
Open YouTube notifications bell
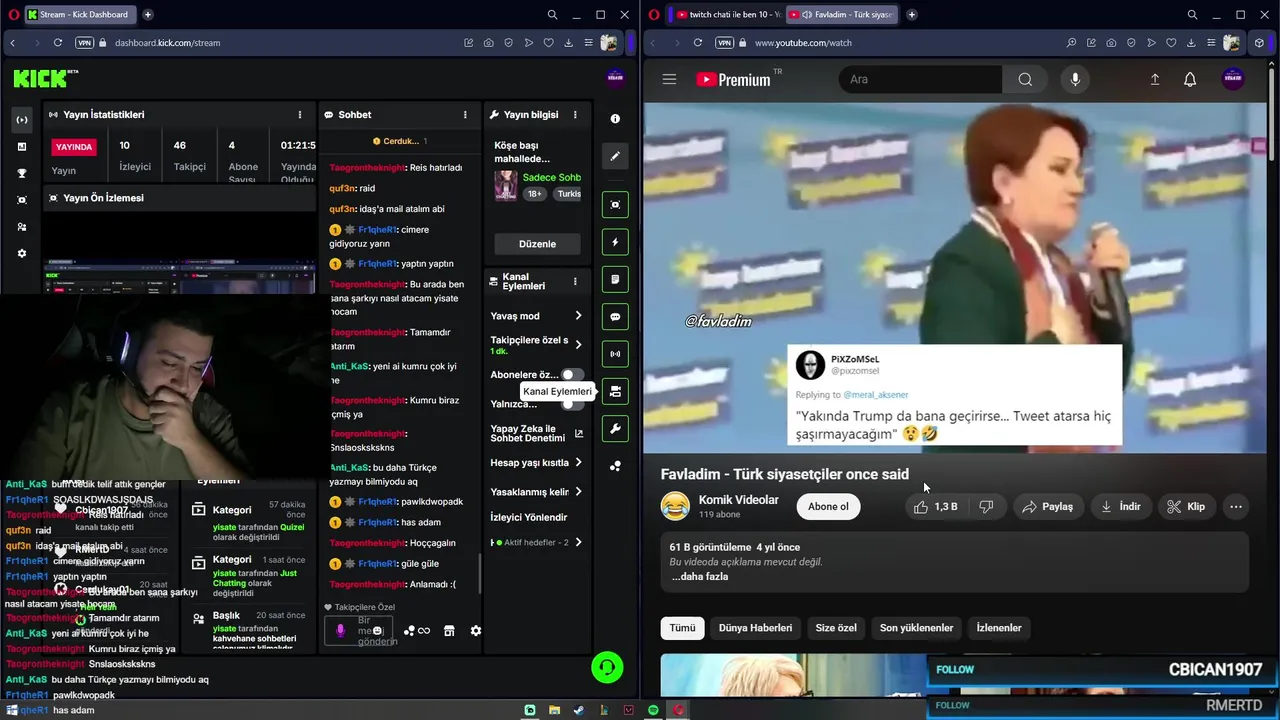click(x=1190, y=79)
